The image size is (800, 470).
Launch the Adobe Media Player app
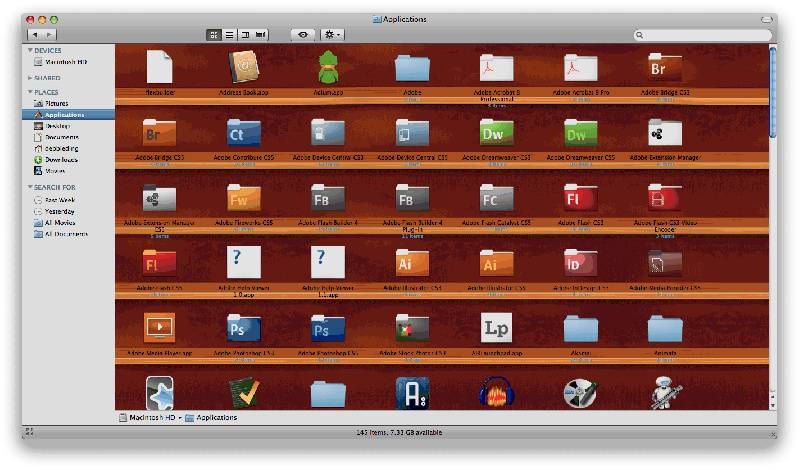(160, 328)
